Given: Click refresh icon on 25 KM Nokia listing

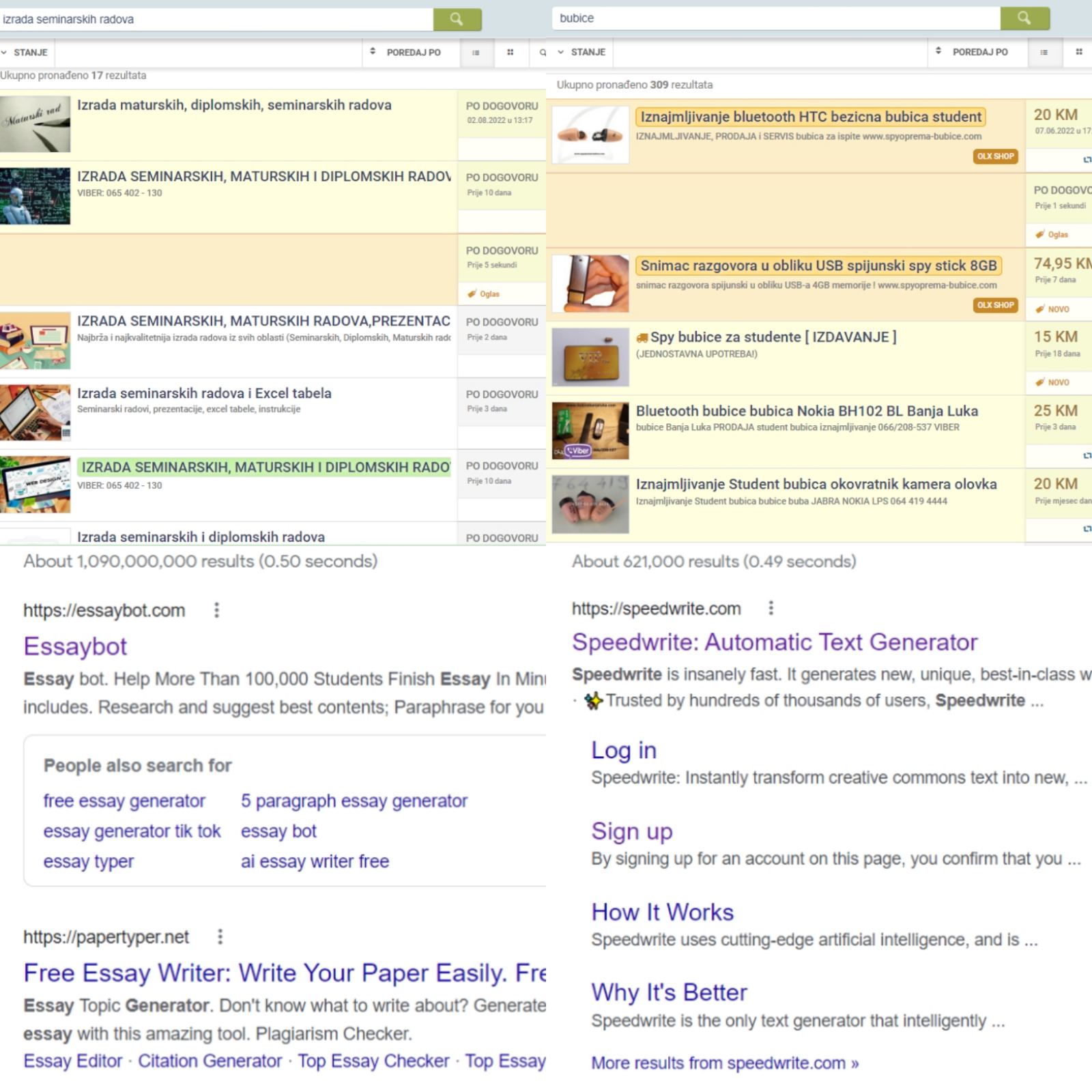Looking at the screenshot, I should coord(1087,455).
